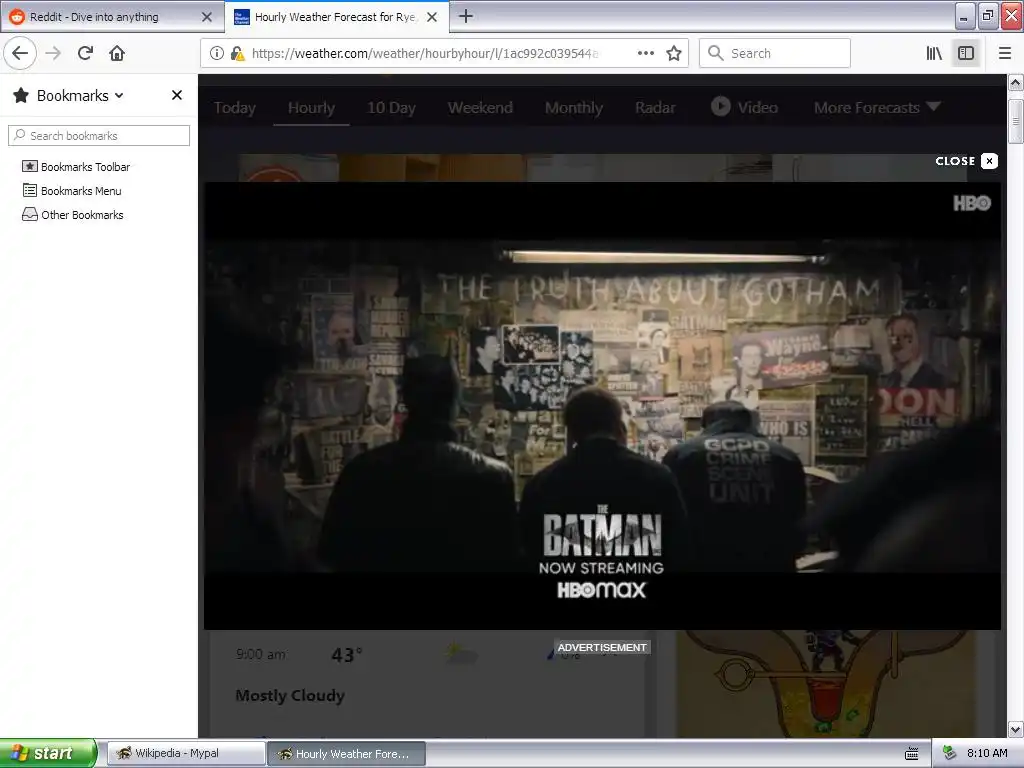Close the Hourly Weather Forecast tab
Screen dimensions: 1024x768
tap(432, 17)
